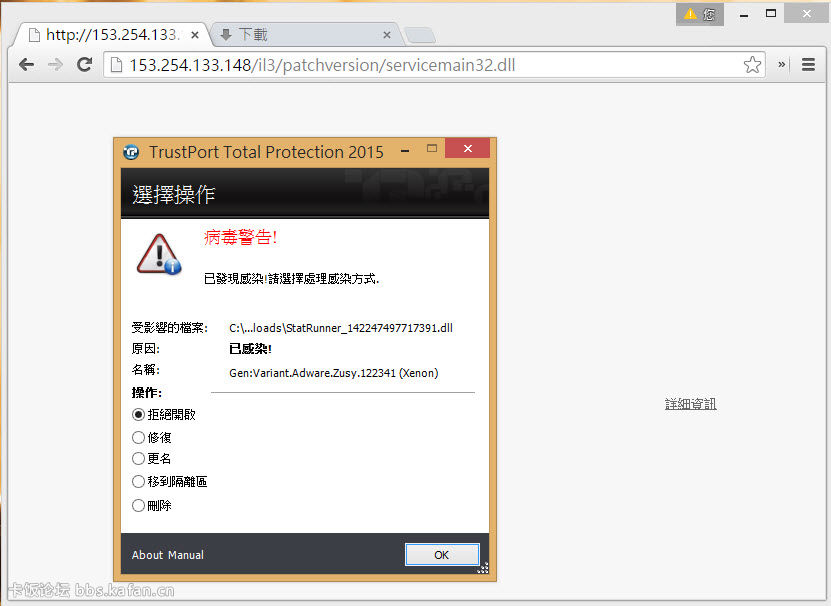Click the 選擇操作 dialog header
831x606 pixels.
(173, 195)
